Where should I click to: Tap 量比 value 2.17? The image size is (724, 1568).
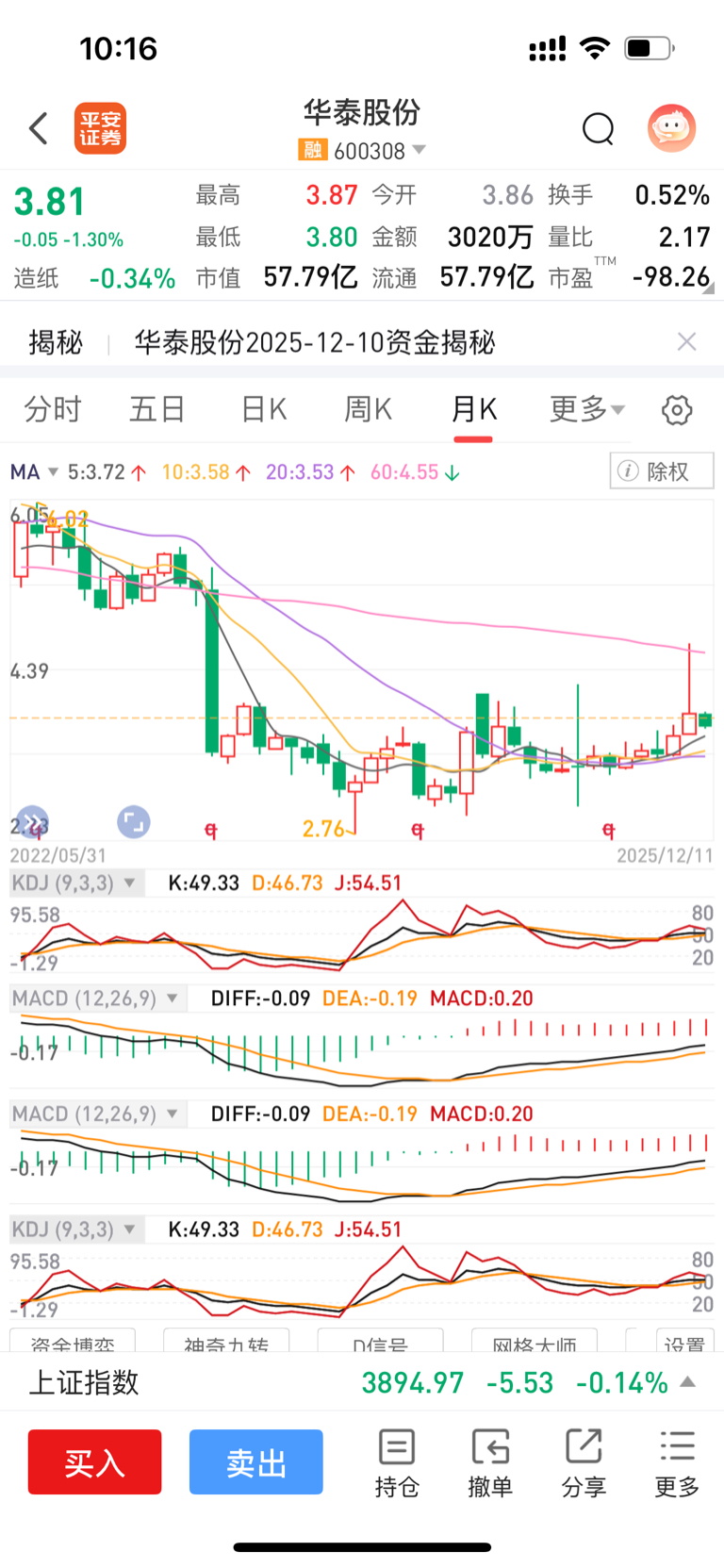pyautogui.click(x=684, y=237)
